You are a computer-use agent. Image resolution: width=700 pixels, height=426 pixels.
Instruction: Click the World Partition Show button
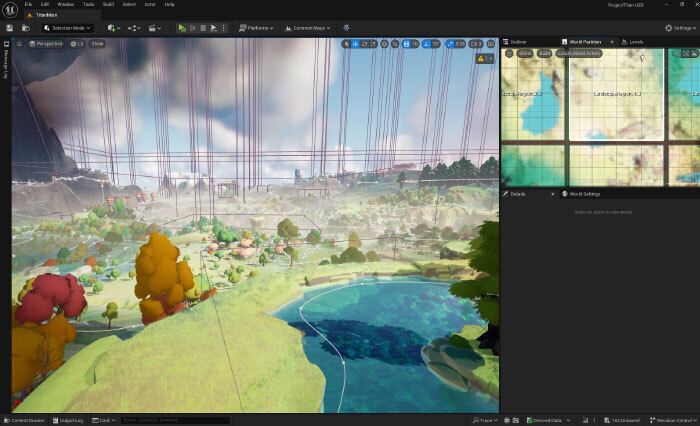[525, 53]
